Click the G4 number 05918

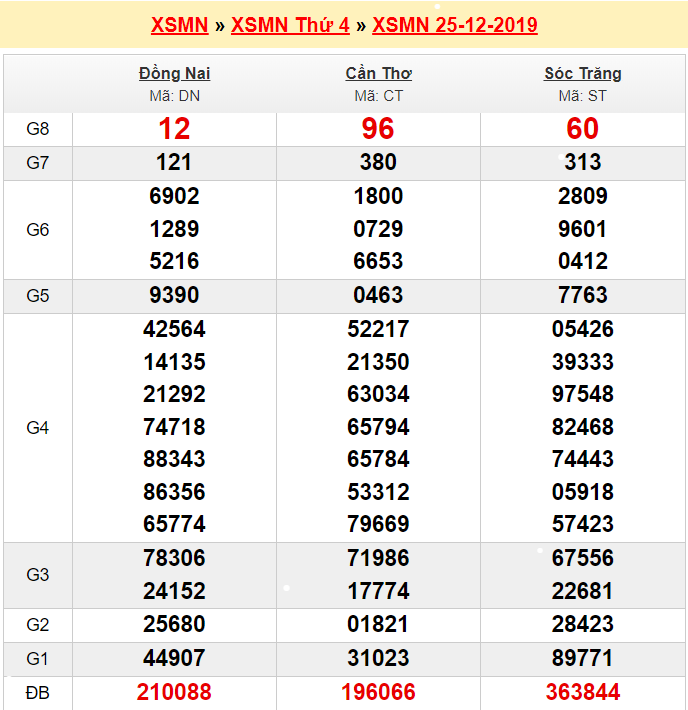pos(582,492)
